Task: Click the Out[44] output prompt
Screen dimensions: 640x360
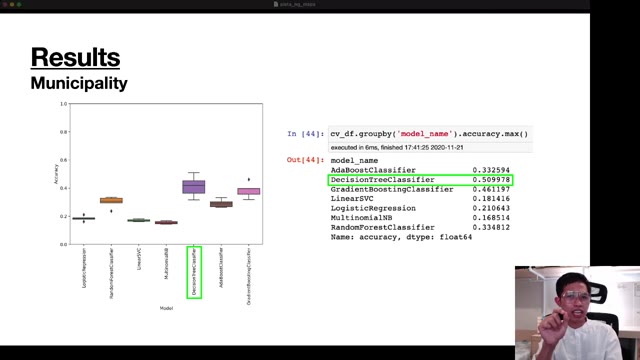Action: click(x=305, y=160)
